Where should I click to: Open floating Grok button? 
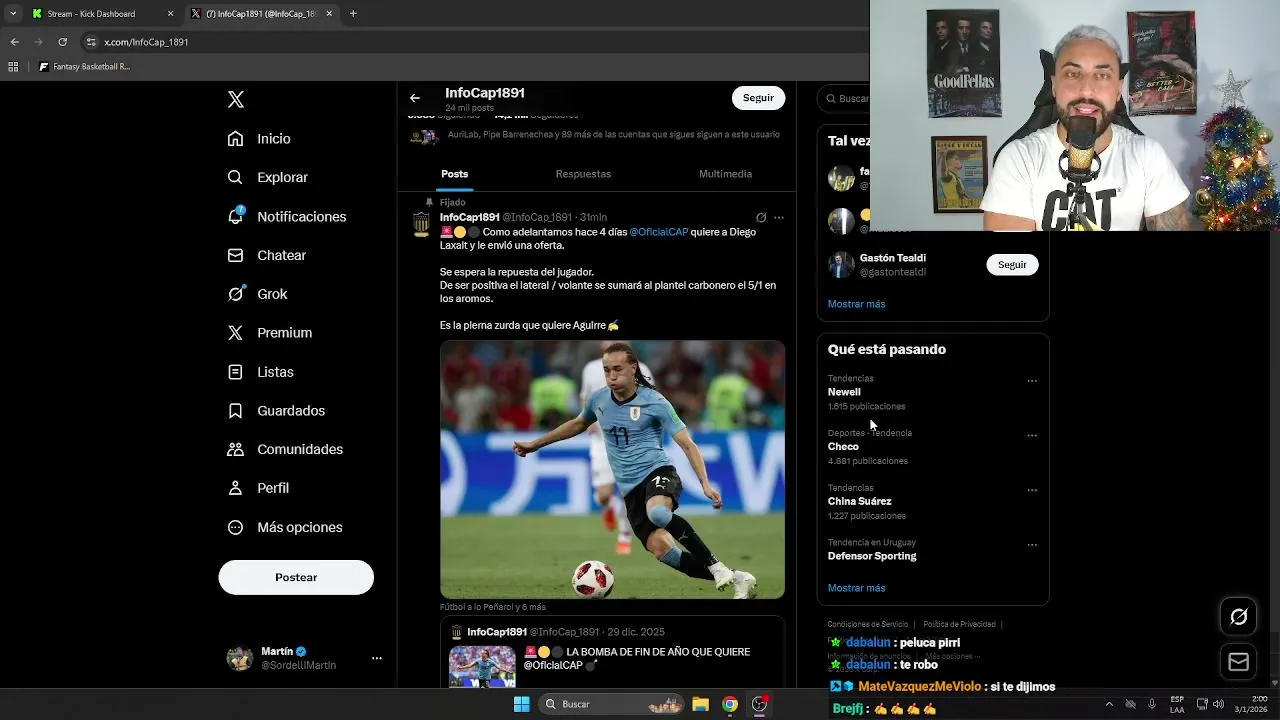(1238, 617)
